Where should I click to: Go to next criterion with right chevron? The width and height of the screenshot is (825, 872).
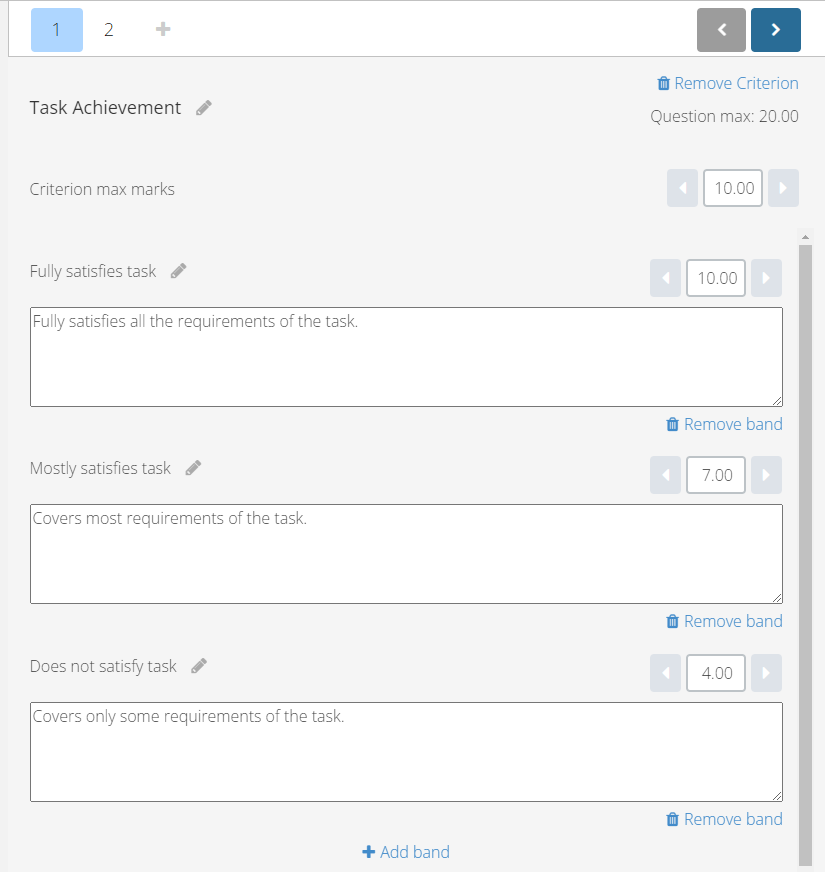[775, 29]
